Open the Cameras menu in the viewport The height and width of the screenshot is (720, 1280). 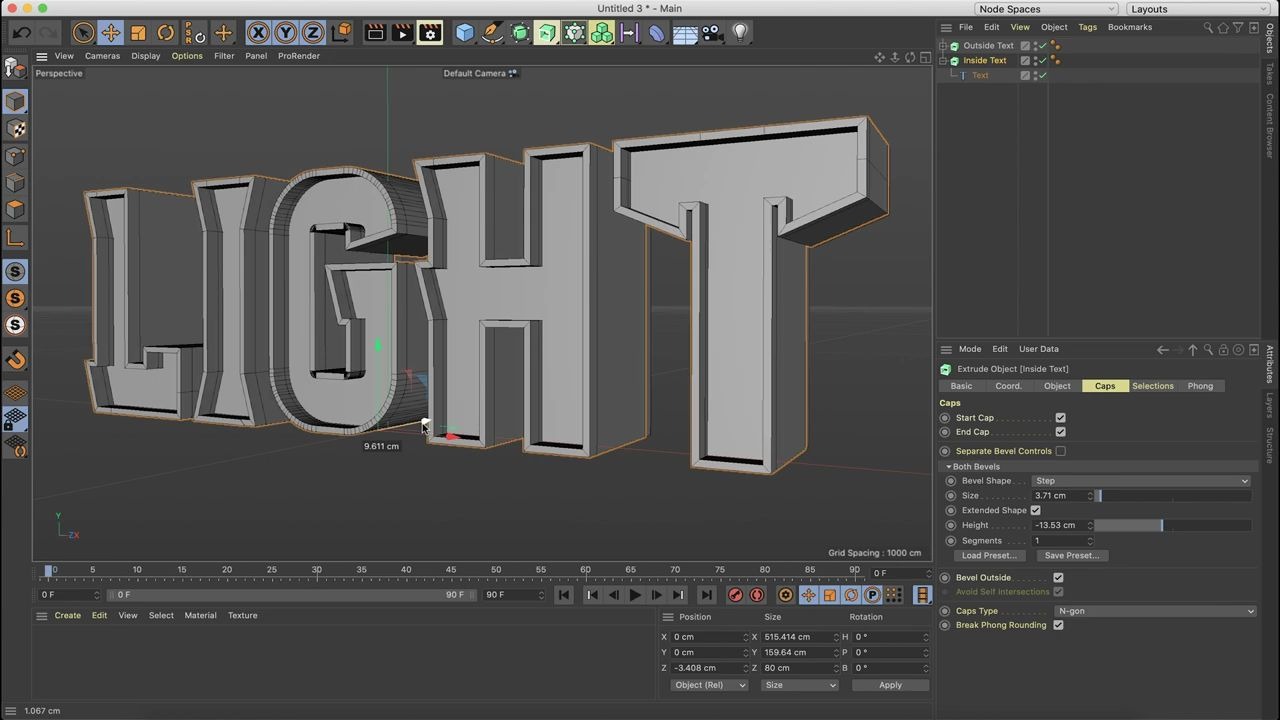click(x=102, y=55)
